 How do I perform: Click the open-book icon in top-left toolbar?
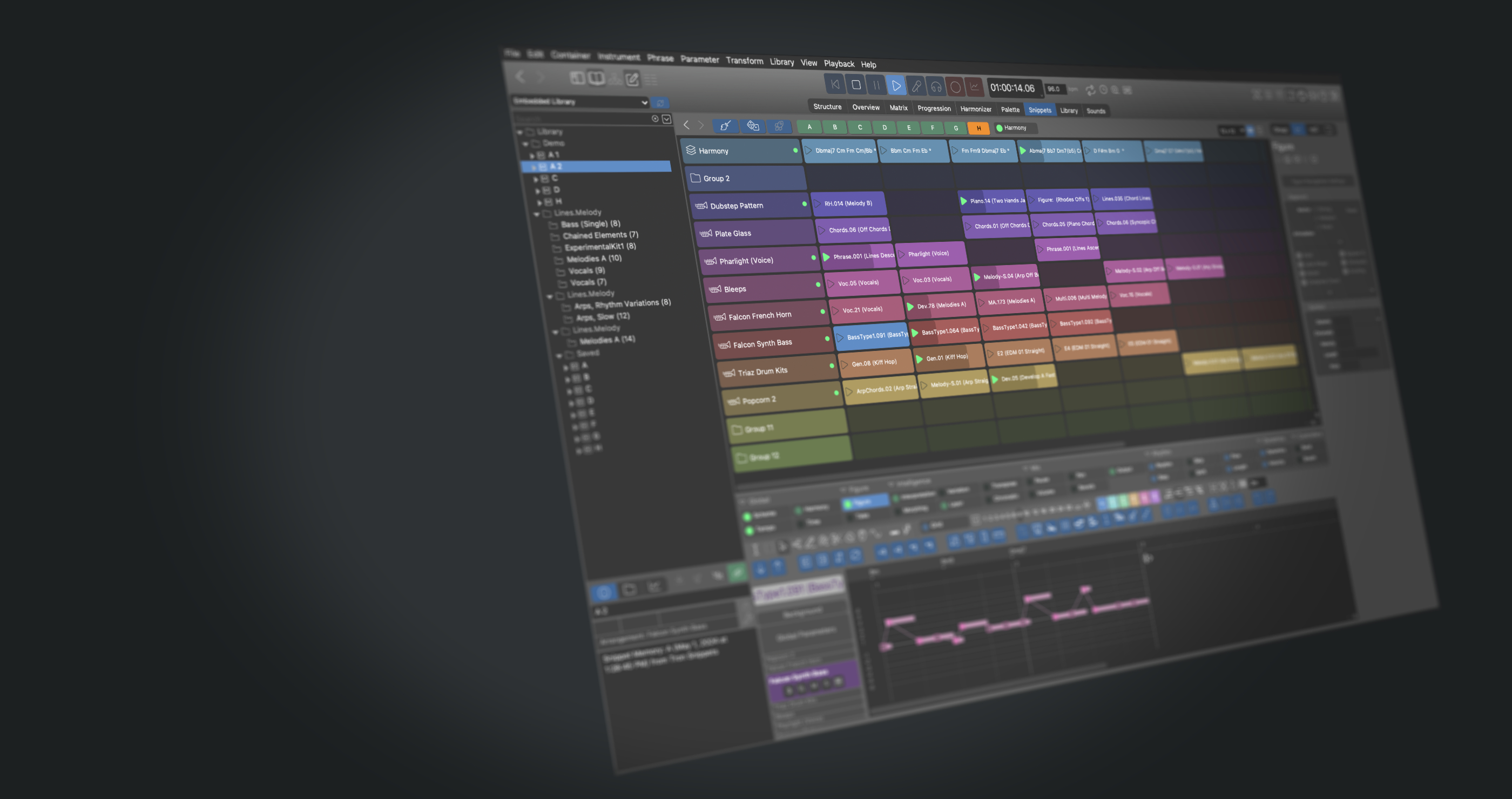click(x=596, y=78)
